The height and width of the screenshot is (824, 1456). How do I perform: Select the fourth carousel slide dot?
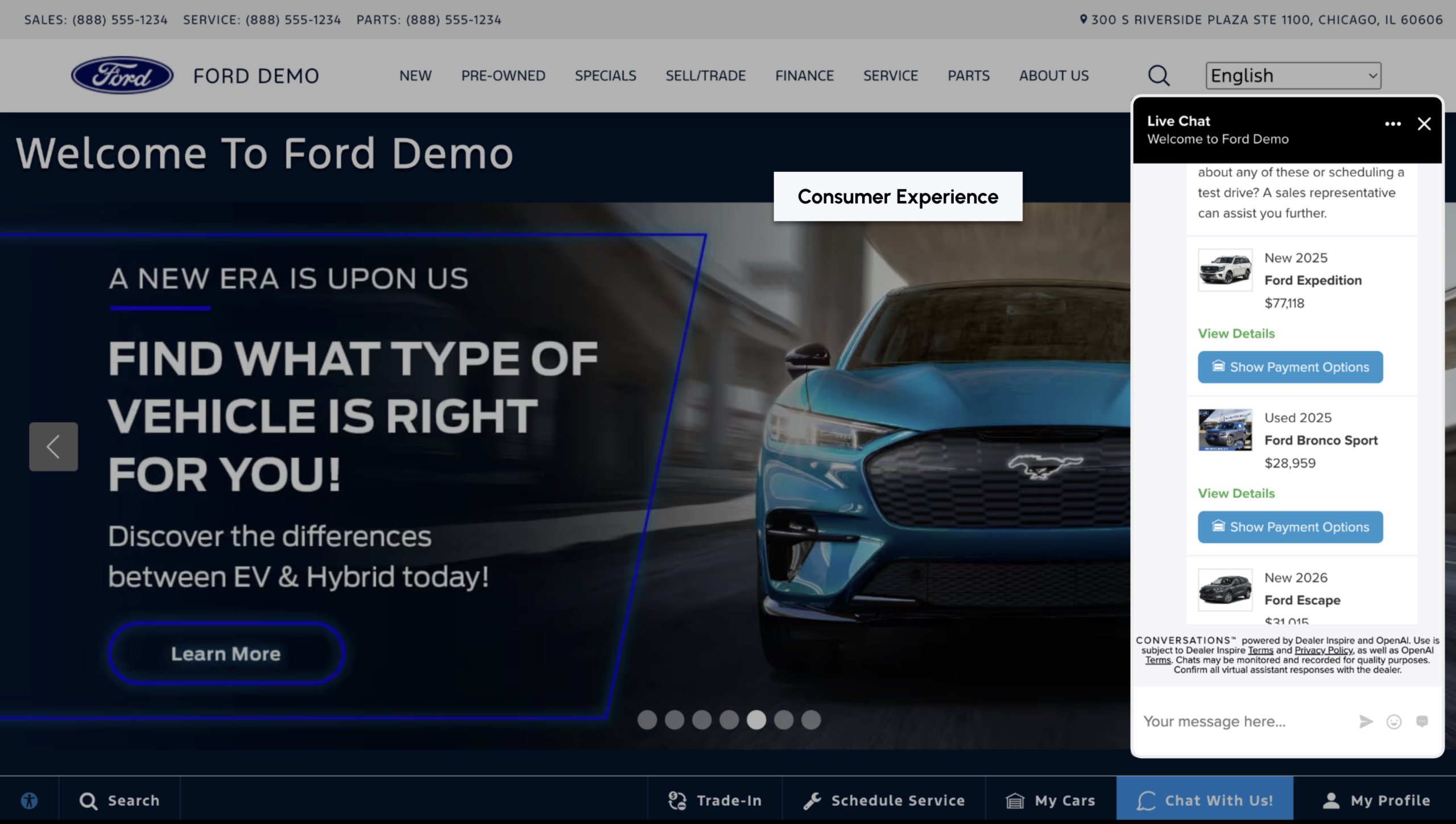[x=729, y=720]
